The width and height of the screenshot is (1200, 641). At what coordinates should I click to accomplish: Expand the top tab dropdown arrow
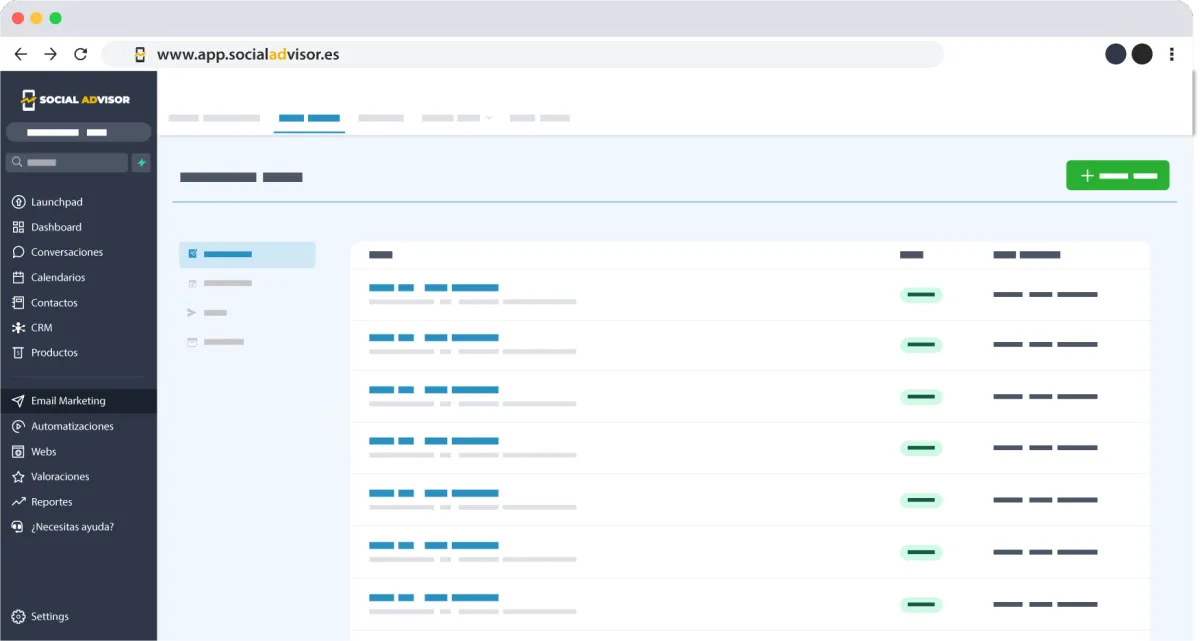[489, 118]
